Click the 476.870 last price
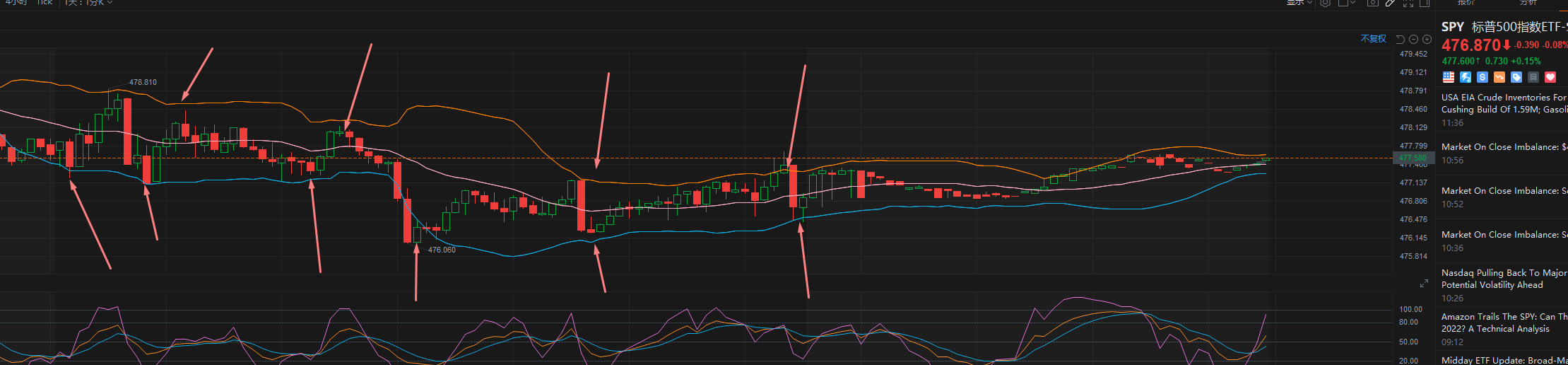 (1470, 45)
